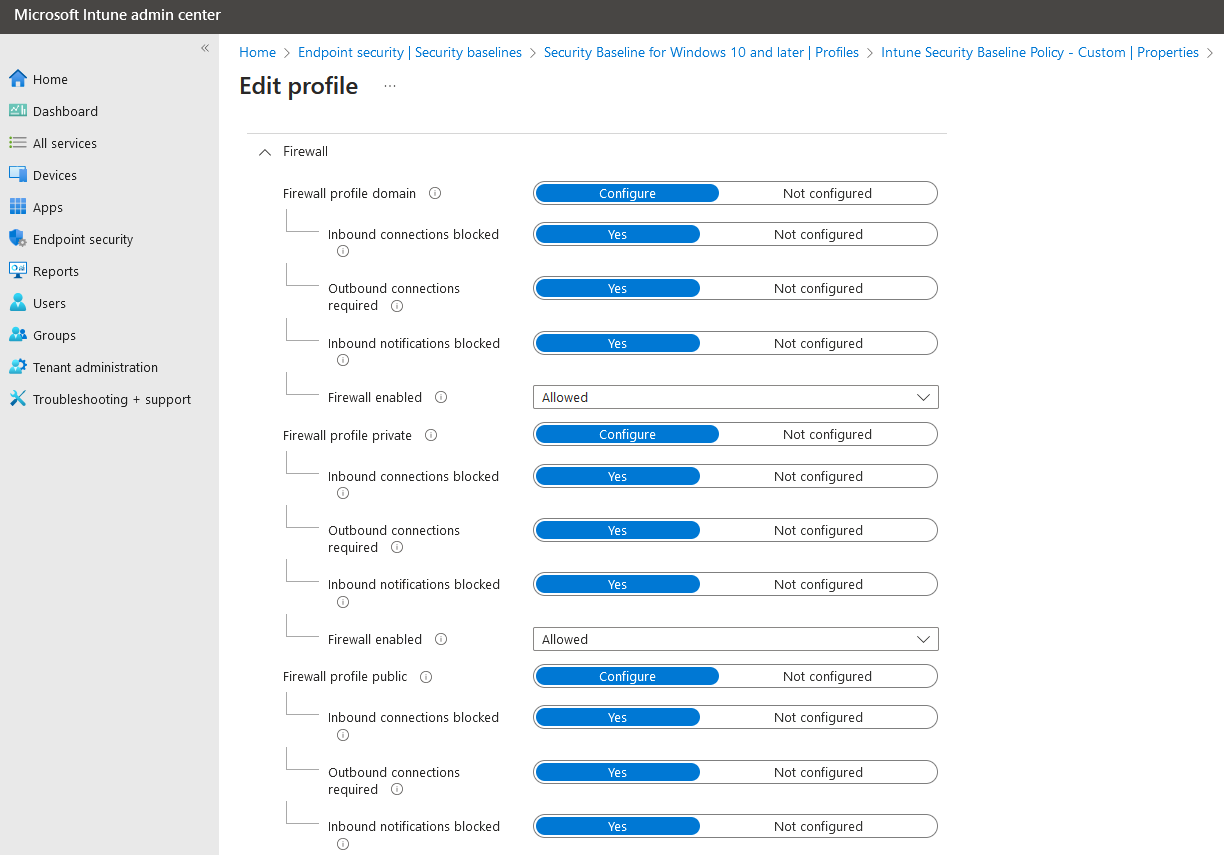Set Firewall profile domain to Not configured
Screen dimensions: 1224x855
(827, 193)
